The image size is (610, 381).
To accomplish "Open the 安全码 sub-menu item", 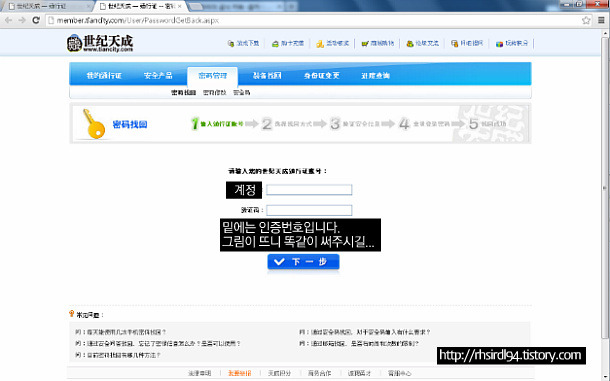I will pos(242,93).
